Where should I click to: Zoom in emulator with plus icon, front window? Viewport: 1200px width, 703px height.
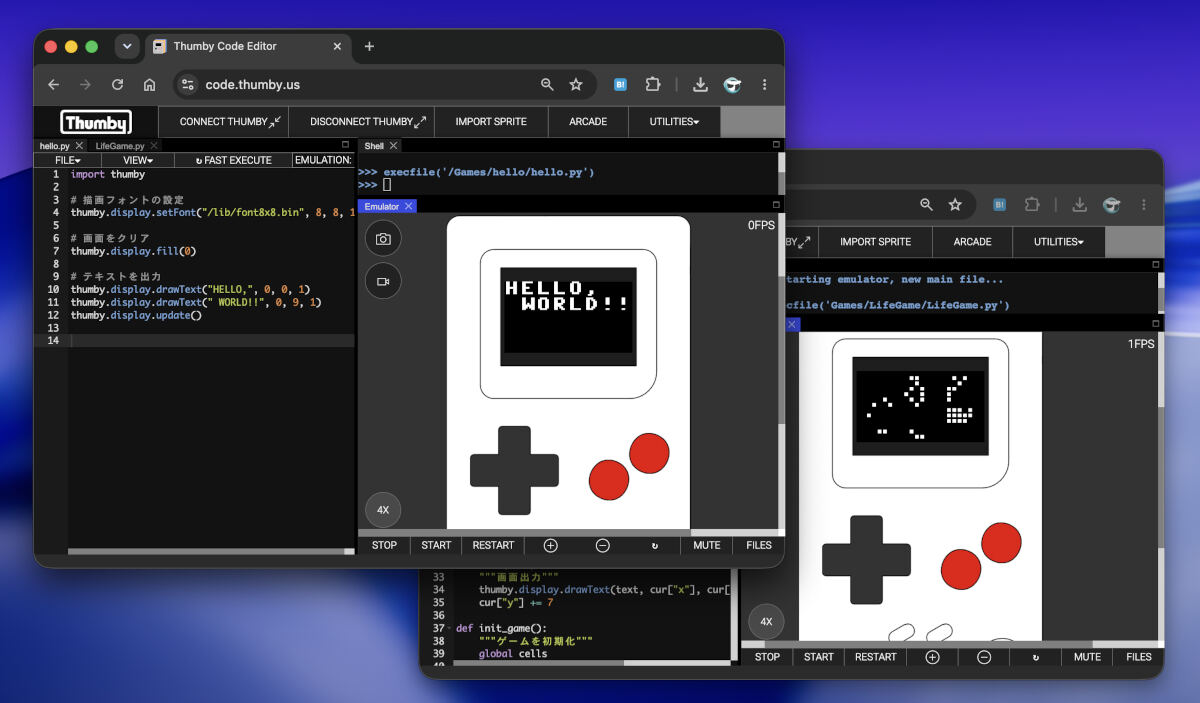pos(550,545)
